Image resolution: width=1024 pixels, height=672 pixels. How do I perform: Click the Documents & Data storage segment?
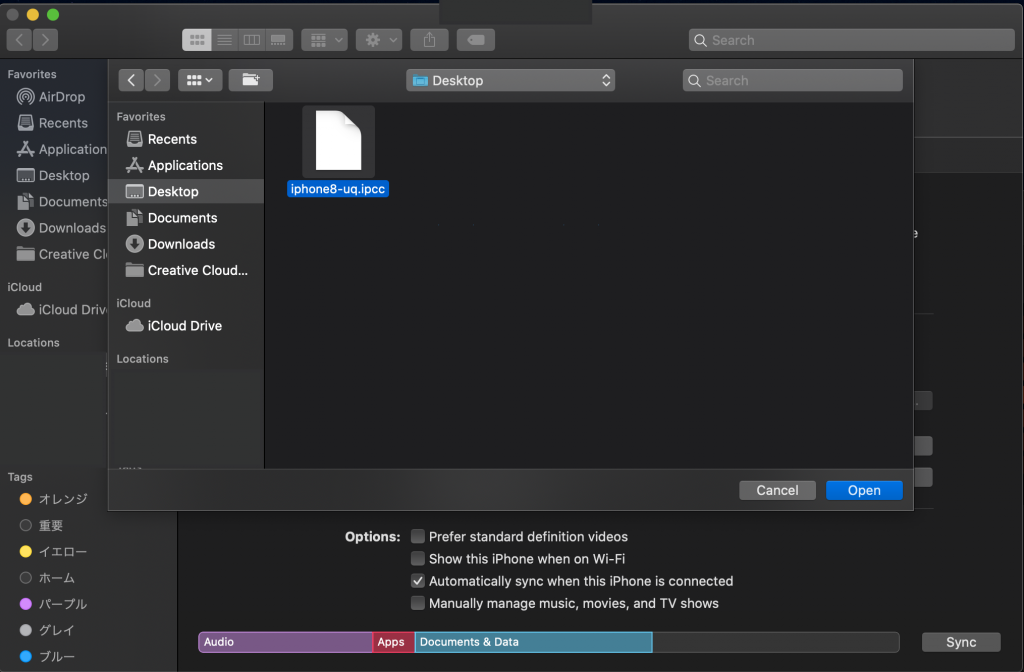click(x=534, y=642)
